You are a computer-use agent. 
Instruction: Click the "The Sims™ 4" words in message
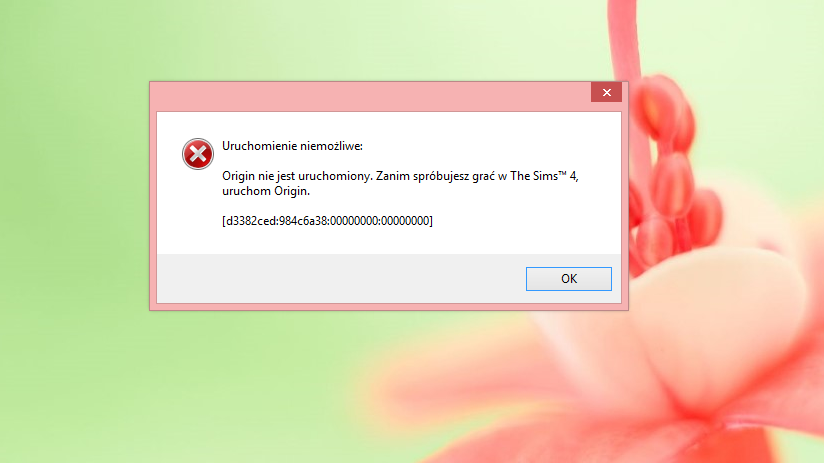click(543, 176)
